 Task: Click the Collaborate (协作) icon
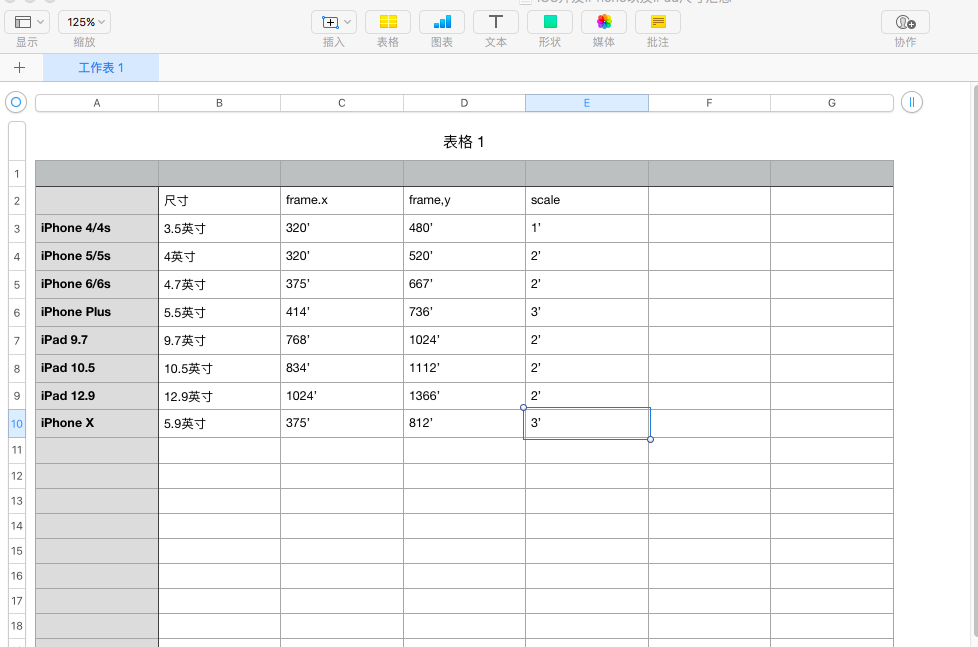(x=905, y=22)
